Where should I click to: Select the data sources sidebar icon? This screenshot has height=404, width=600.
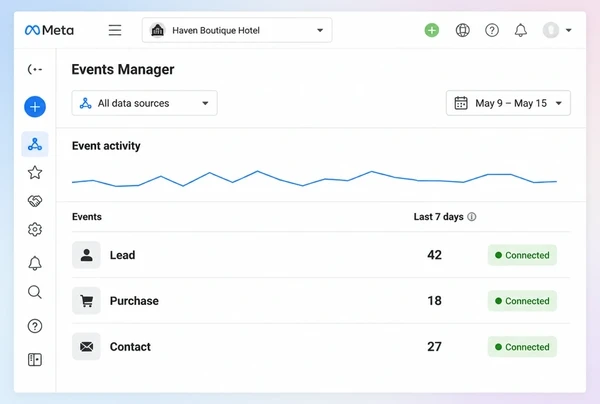tap(35, 144)
